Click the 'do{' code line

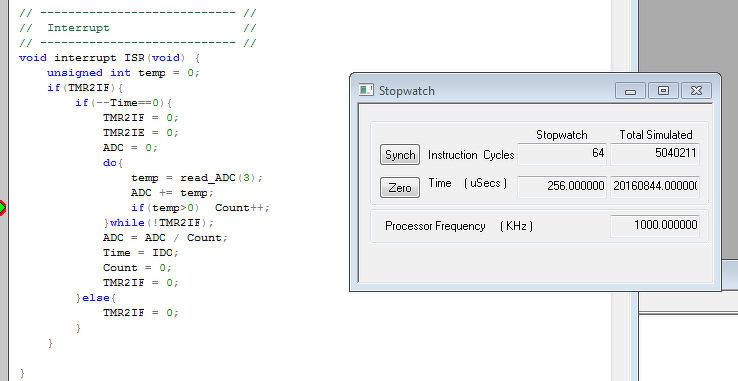point(113,163)
